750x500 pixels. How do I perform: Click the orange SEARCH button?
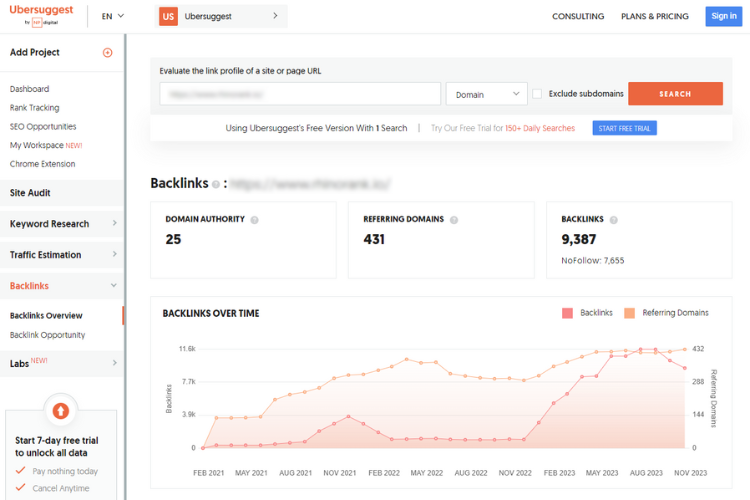click(675, 94)
